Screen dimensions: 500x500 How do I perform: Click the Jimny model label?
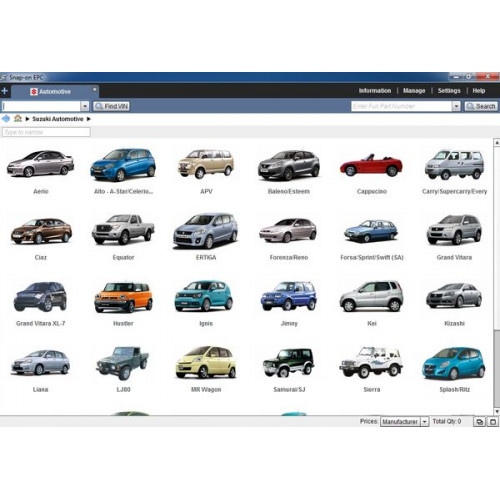coord(289,323)
